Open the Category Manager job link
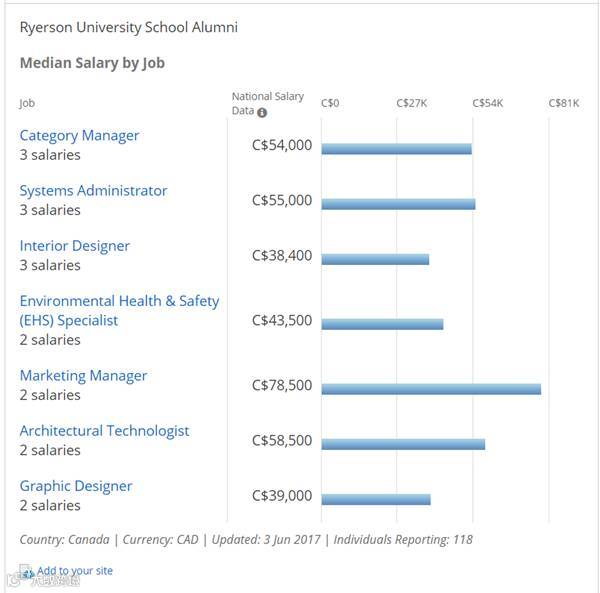600x593 pixels. coord(79,135)
